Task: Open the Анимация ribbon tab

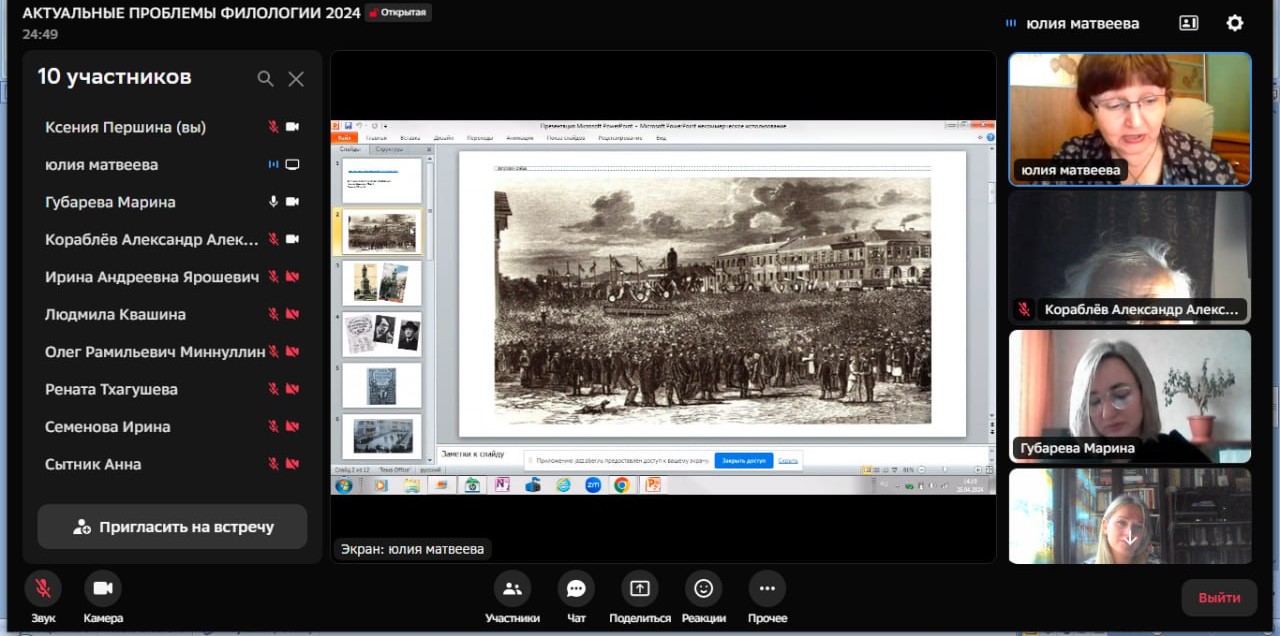Action: tap(520, 138)
